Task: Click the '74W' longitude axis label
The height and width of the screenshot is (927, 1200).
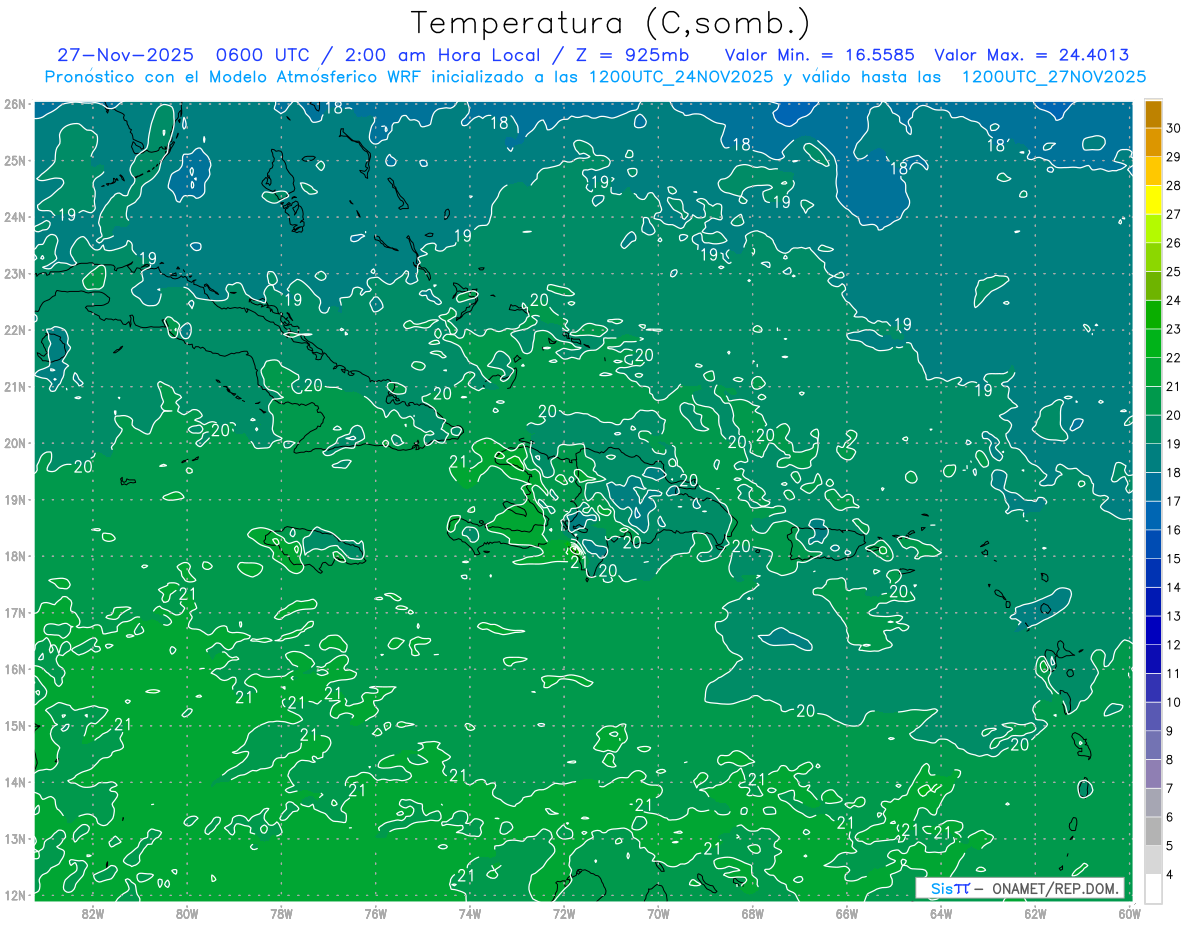Action: coord(469,913)
